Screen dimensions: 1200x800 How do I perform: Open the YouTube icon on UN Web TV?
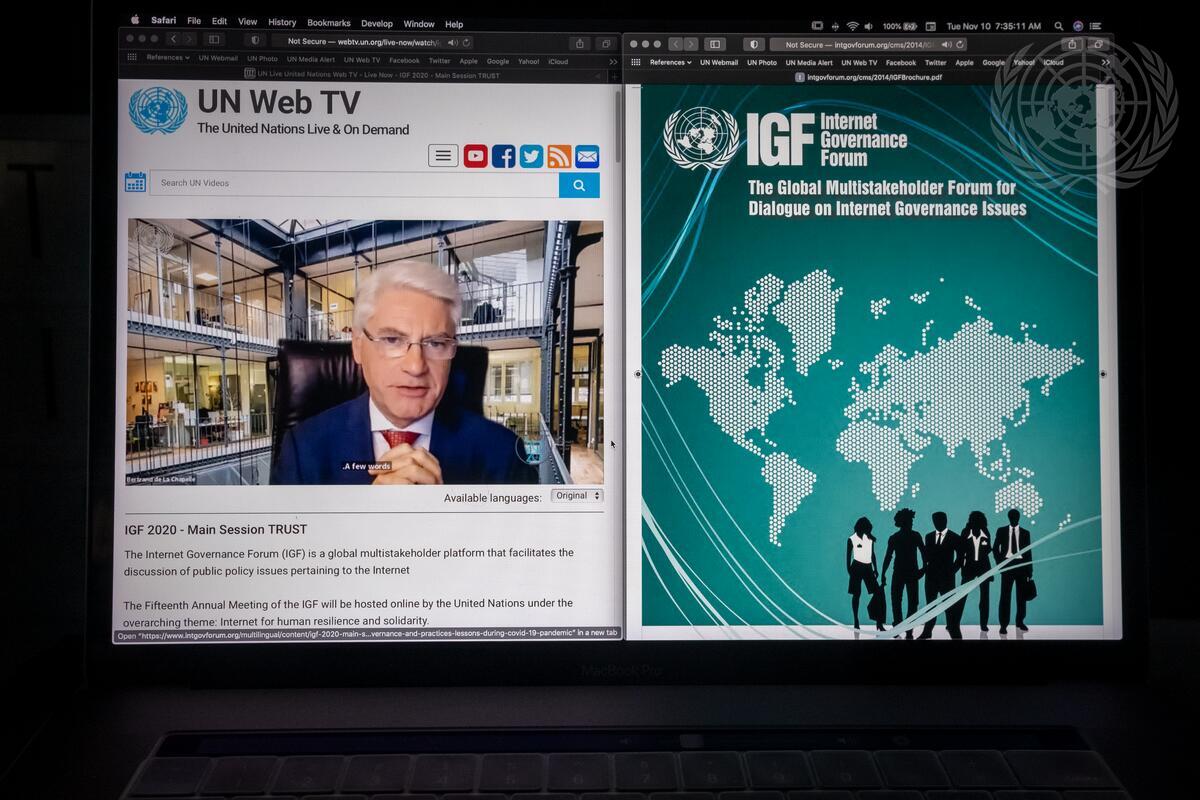click(475, 156)
